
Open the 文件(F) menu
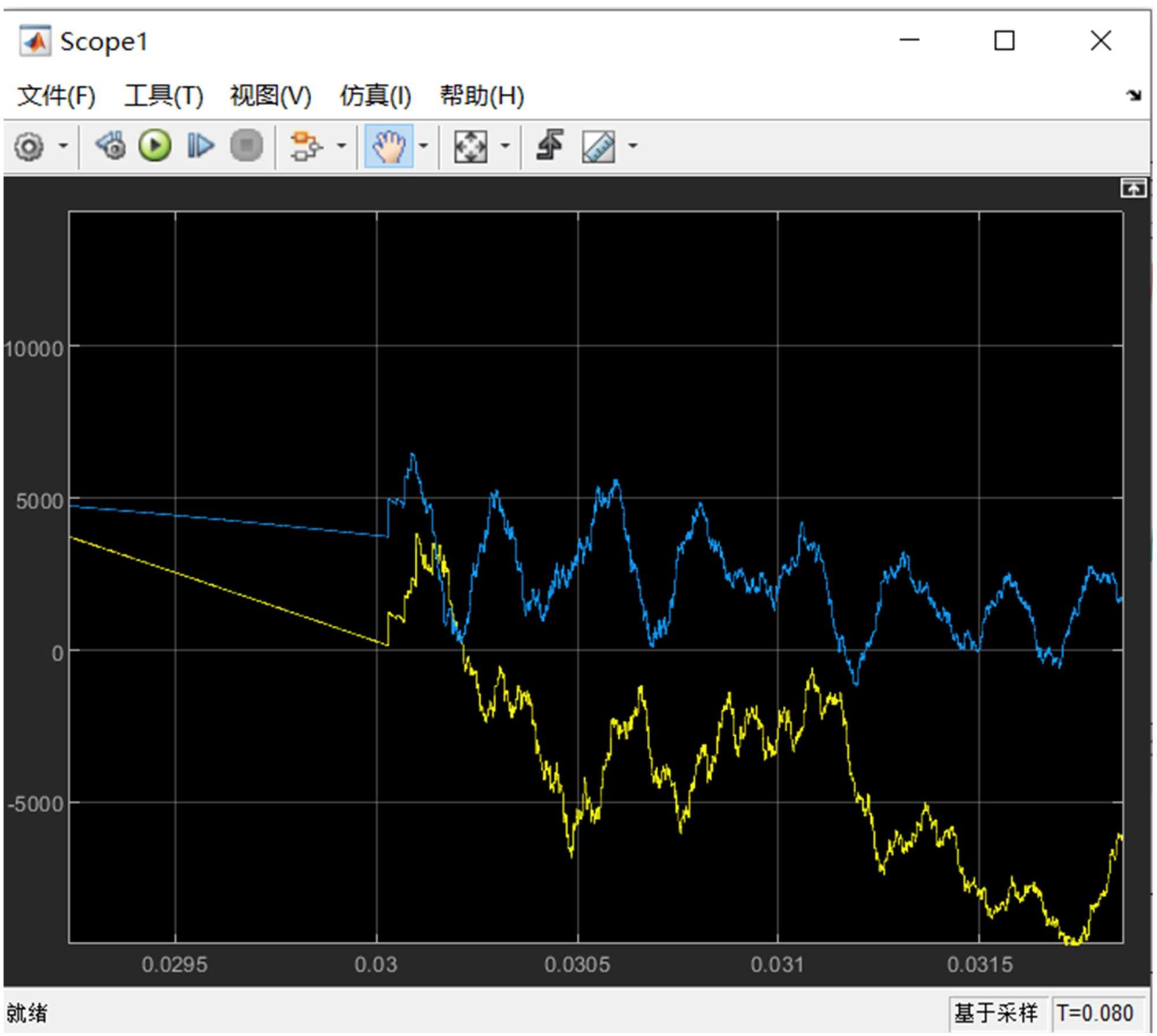(56, 95)
